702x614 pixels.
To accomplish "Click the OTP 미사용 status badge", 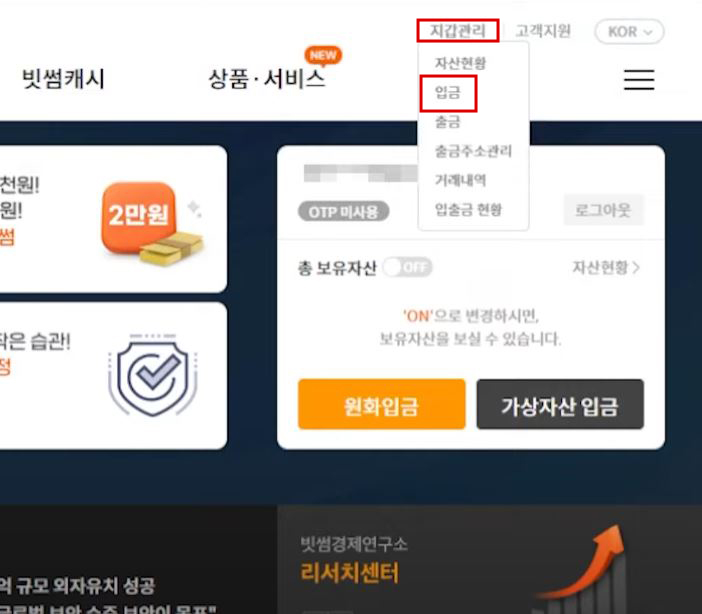I will coord(343,211).
